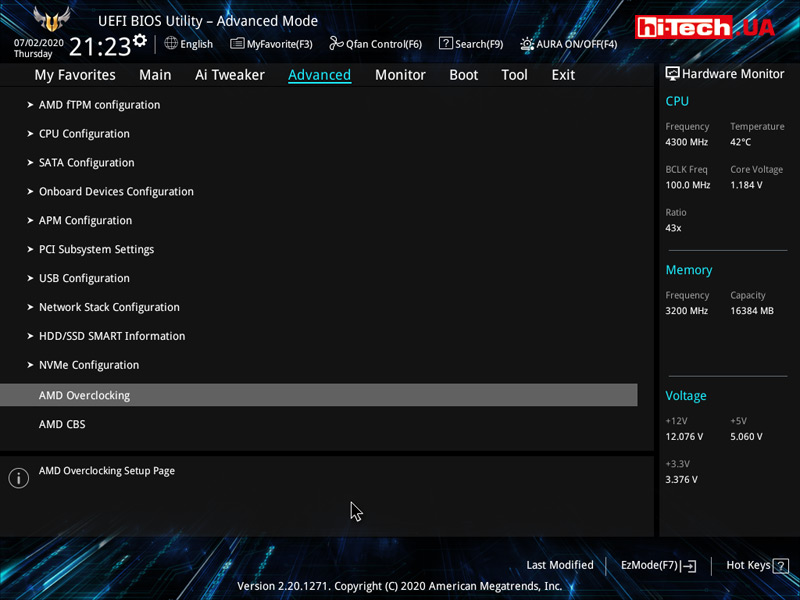800x600 pixels.
Task: Go to the Monitor tab
Action: 400,75
